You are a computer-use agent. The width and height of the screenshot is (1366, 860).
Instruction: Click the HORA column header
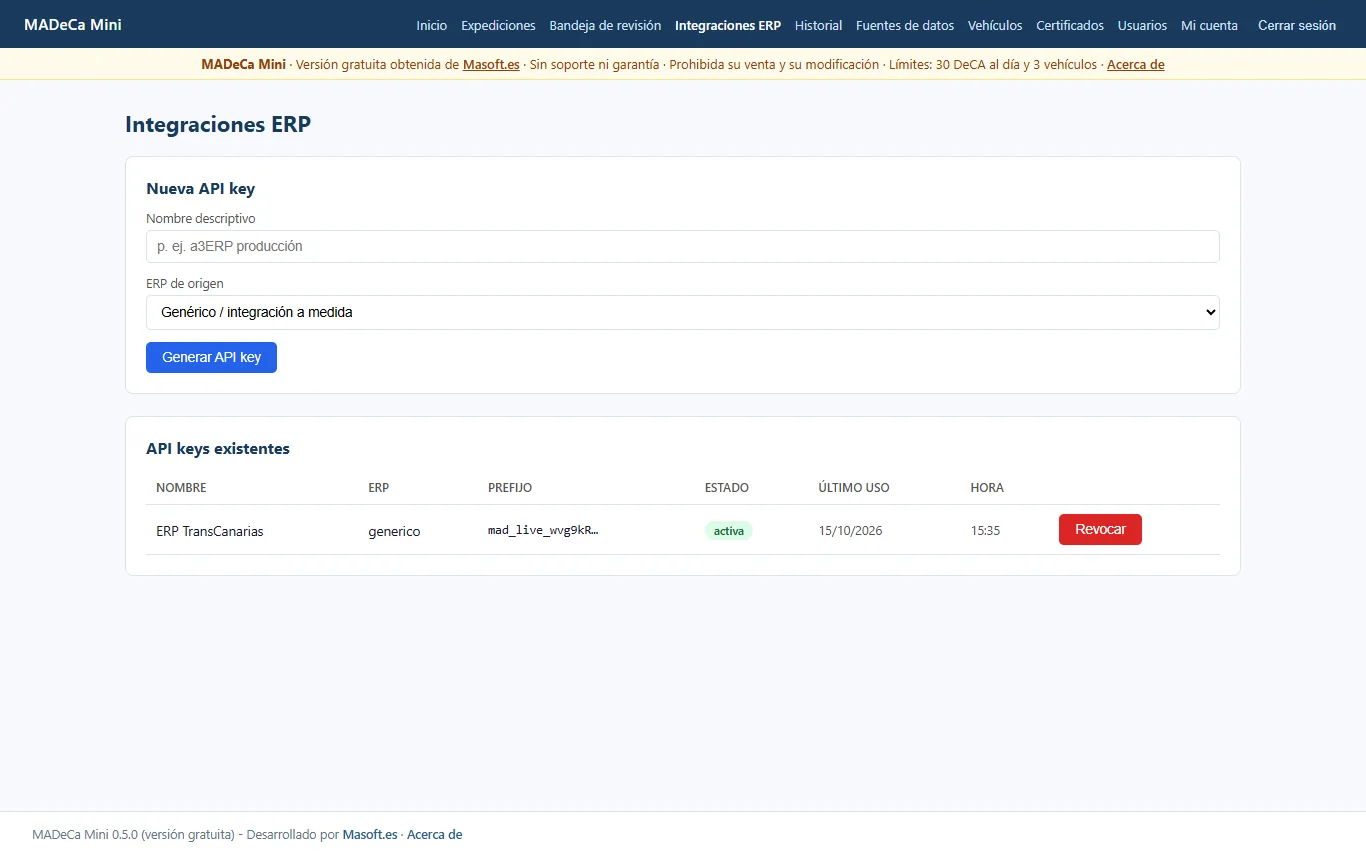point(987,488)
